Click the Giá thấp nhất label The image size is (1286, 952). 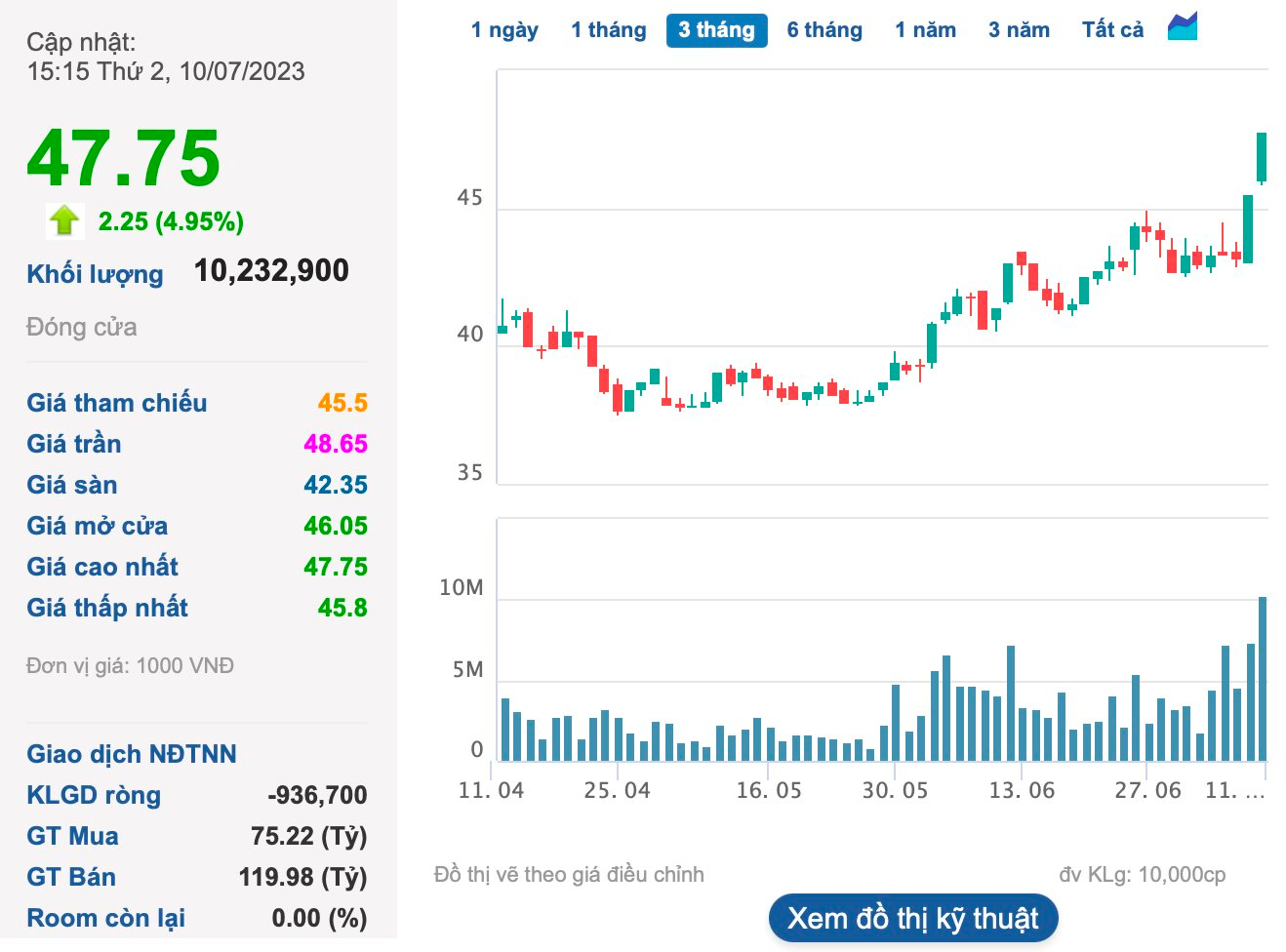107,608
